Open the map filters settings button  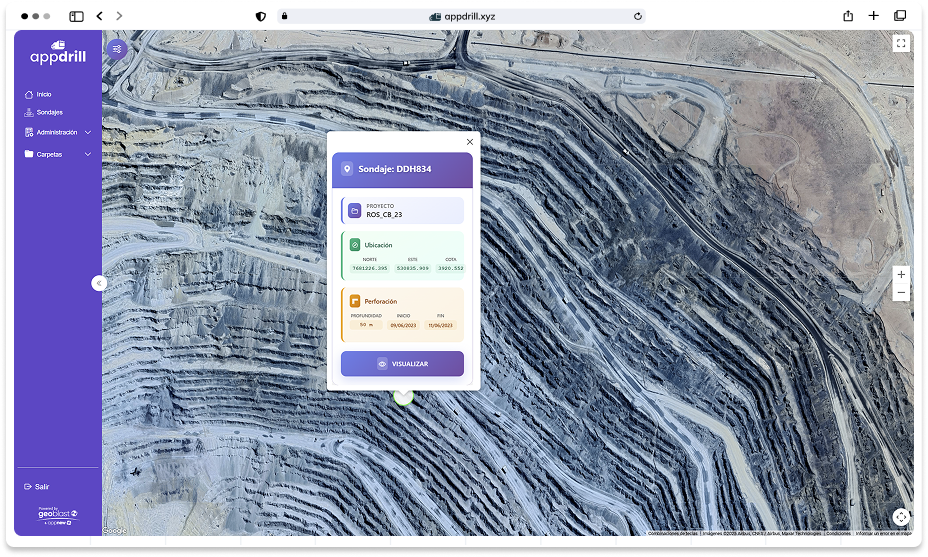(x=117, y=49)
